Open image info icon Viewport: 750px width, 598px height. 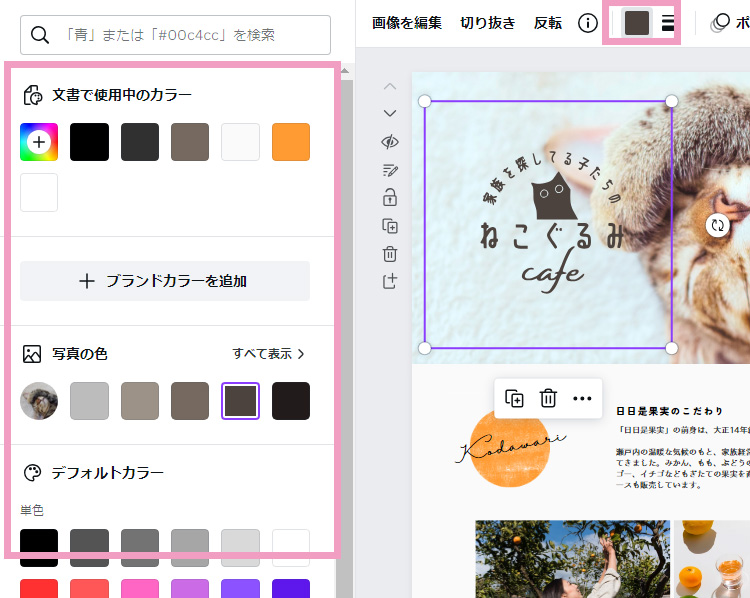tap(587, 23)
